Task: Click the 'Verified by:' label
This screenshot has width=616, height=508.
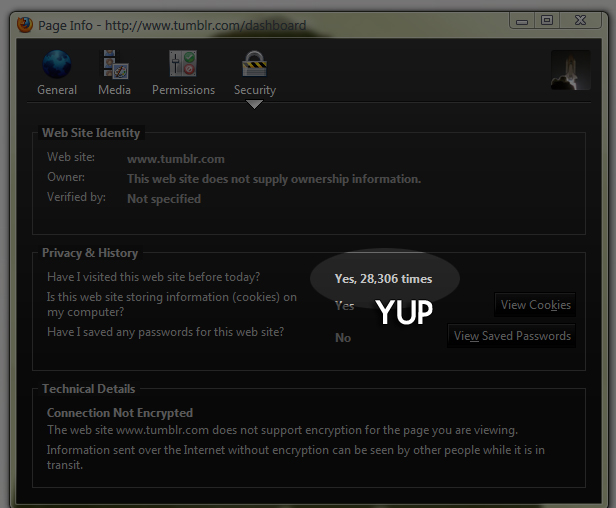Action: pyautogui.click(x=76, y=197)
